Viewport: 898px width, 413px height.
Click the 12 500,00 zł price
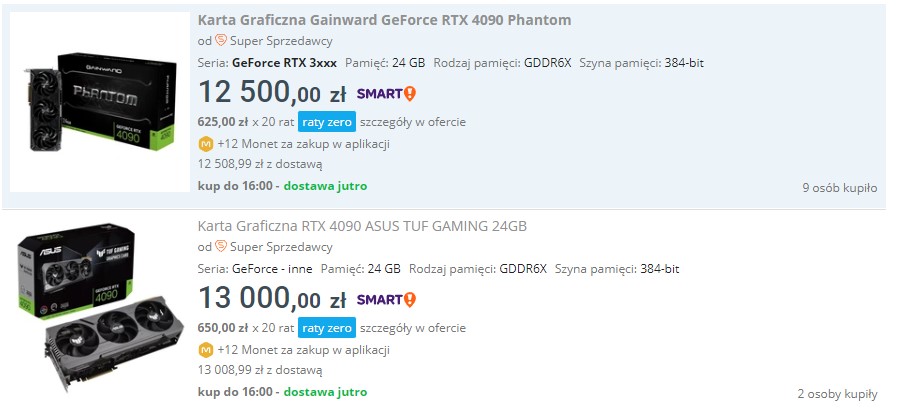pos(272,93)
